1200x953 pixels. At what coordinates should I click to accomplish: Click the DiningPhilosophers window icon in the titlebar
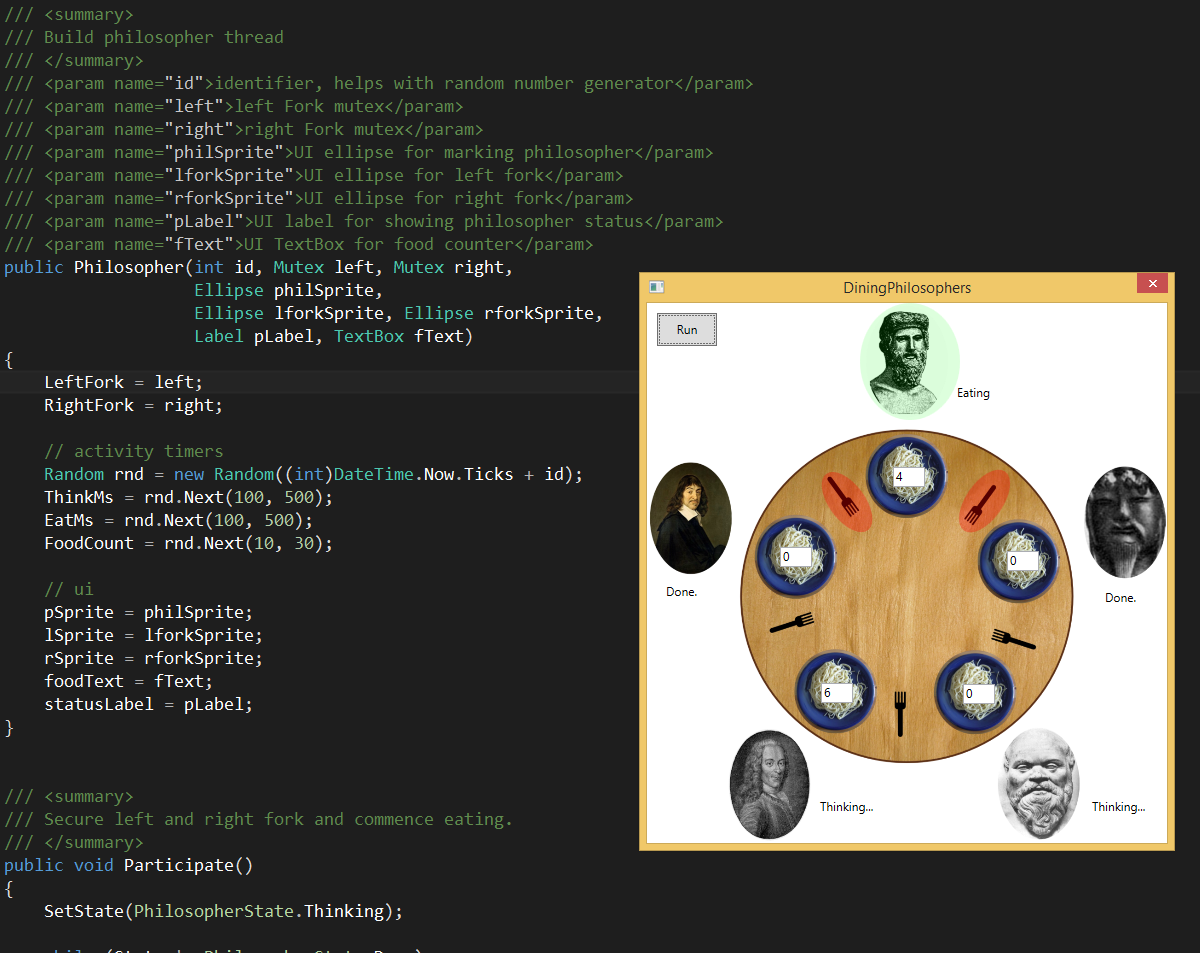click(x=656, y=286)
